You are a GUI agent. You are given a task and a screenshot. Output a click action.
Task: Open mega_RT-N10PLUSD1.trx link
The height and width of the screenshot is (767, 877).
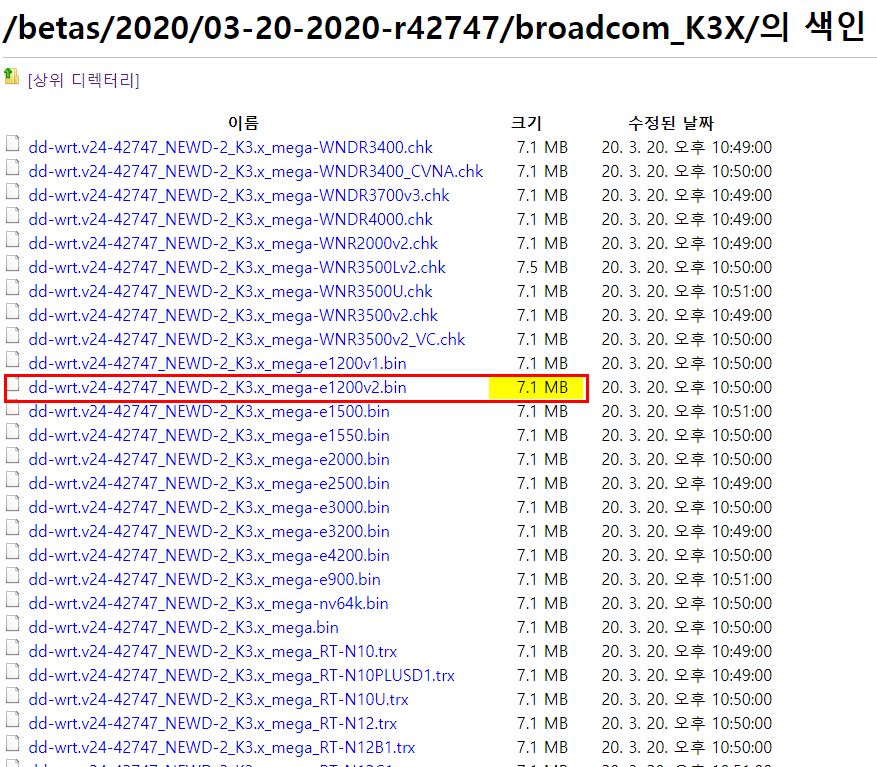click(242, 677)
